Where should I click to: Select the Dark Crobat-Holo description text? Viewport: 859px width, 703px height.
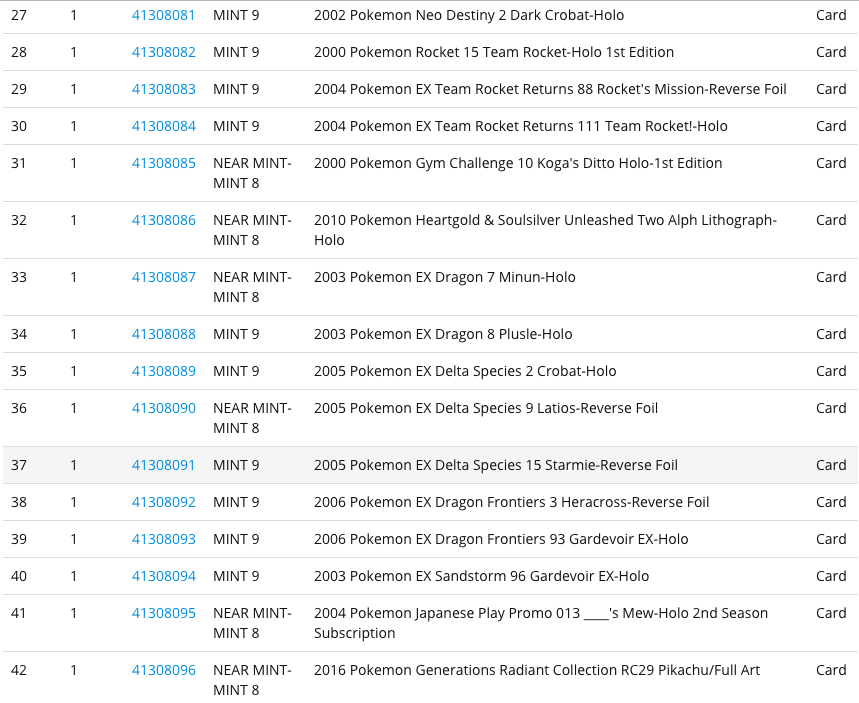pos(469,15)
